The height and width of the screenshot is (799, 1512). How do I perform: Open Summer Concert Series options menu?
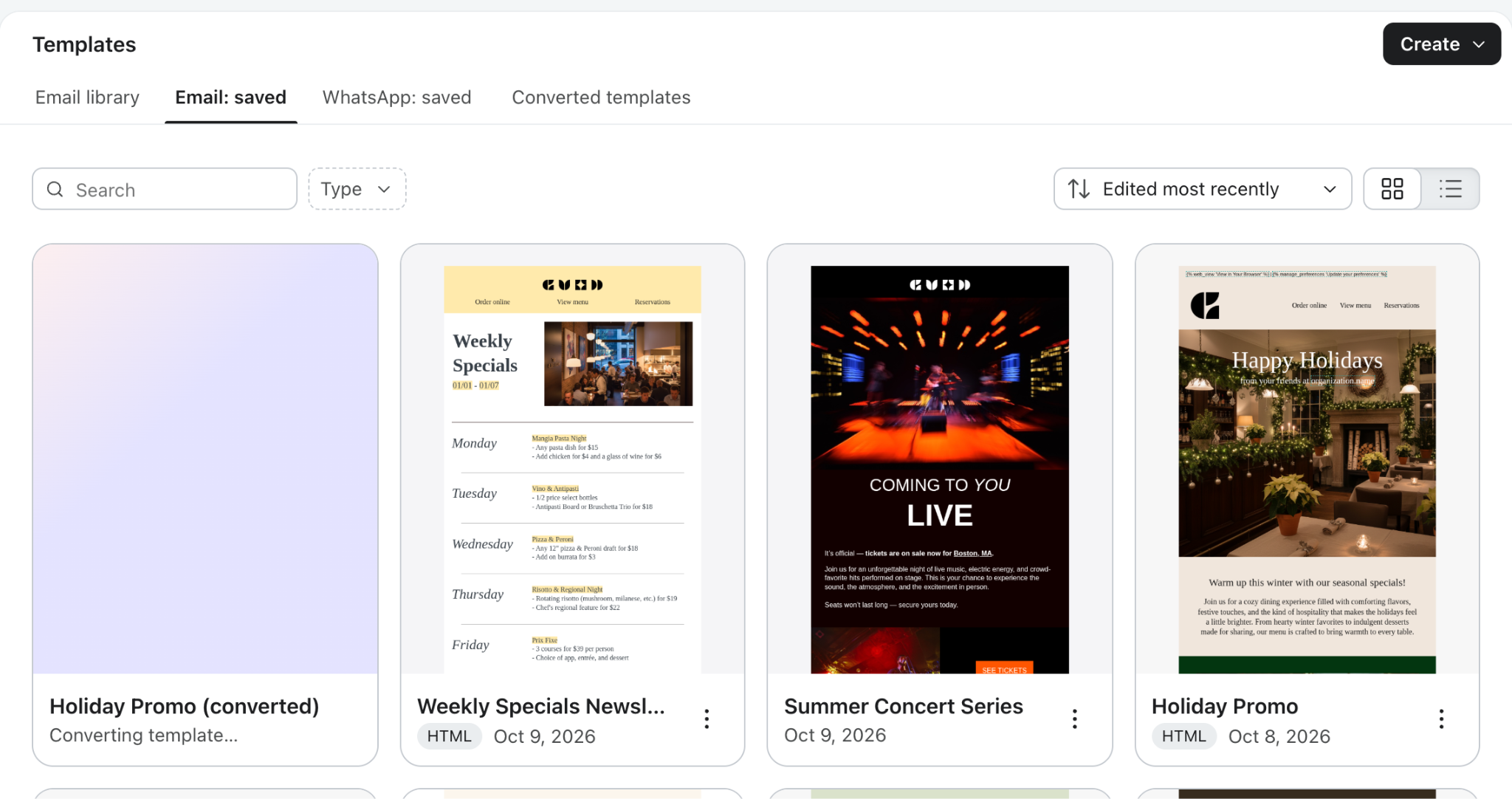pyautogui.click(x=1074, y=719)
